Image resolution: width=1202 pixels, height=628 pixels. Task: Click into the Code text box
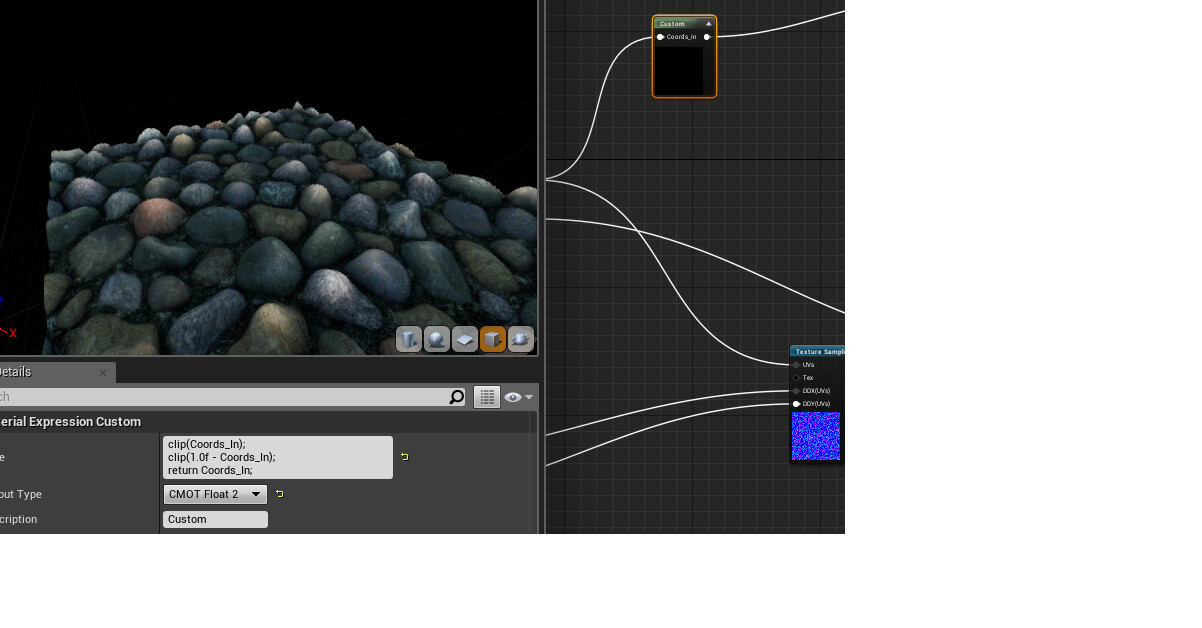[x=277, y=457]
